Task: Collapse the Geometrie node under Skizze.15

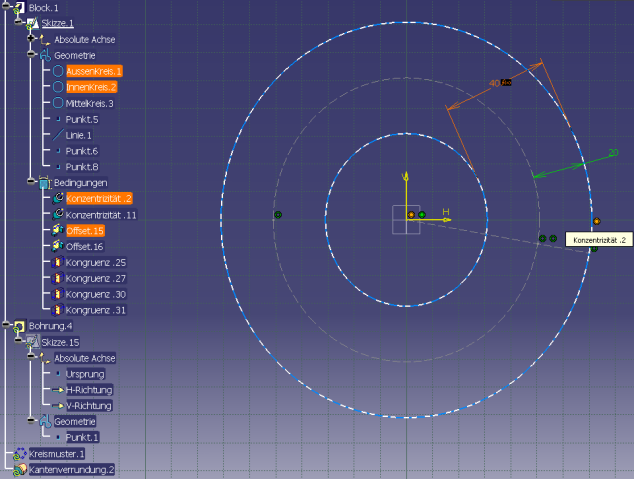Action: [x=32, y=422]
